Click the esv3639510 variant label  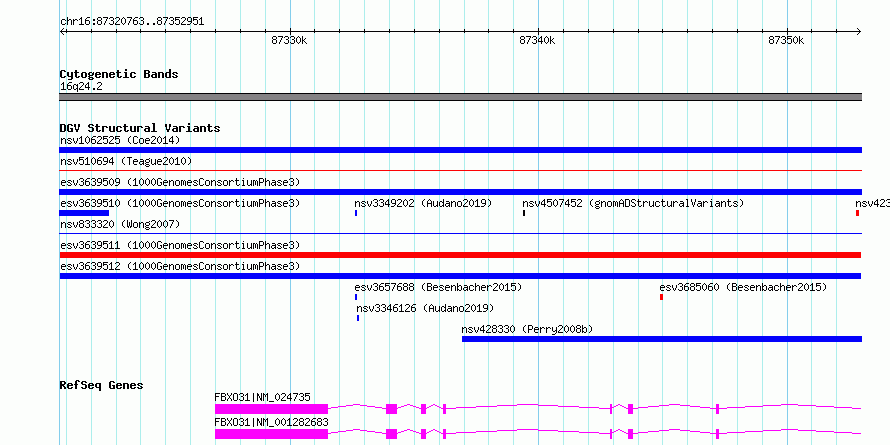tap(180, 203)
